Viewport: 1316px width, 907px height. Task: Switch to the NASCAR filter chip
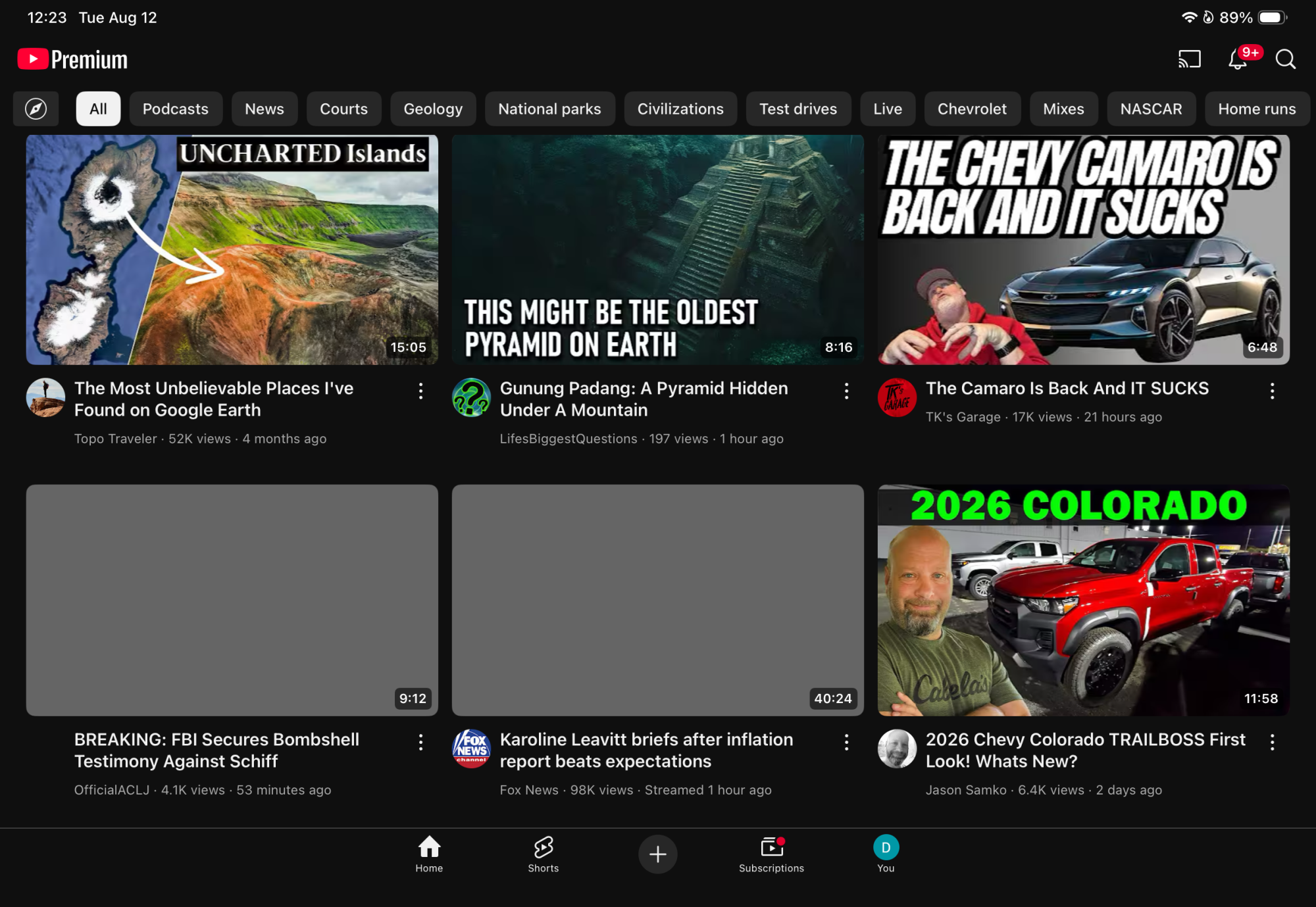pyautogui.click(x=1151, y=109)
